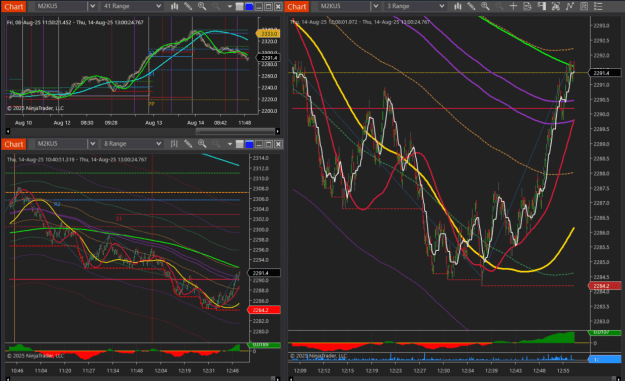The height and width of the screenshot is (381, 625).
Task: Toggle gray instrument link in 41 Range chart
Action: [240, 7]
